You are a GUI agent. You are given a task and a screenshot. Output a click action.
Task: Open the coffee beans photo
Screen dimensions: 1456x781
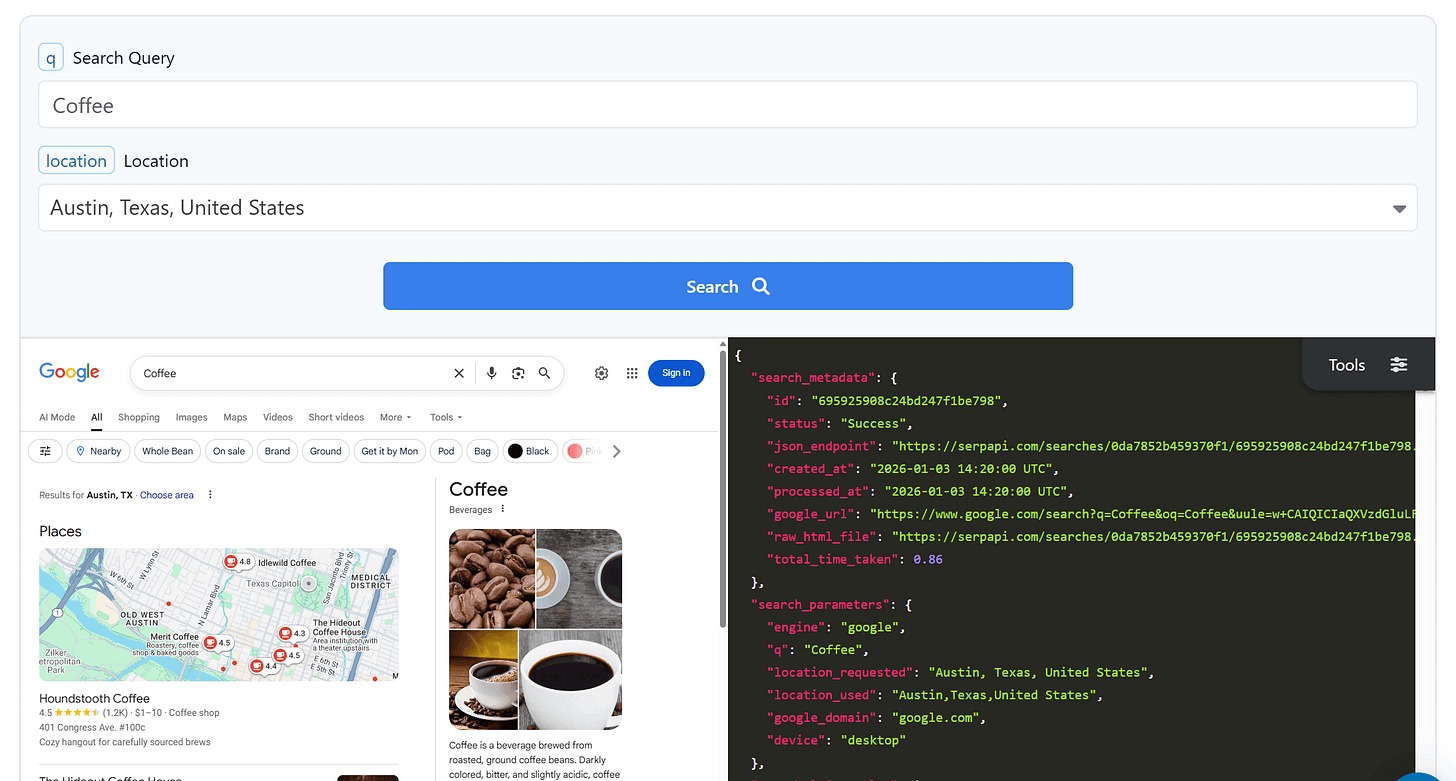click(492, 578)
